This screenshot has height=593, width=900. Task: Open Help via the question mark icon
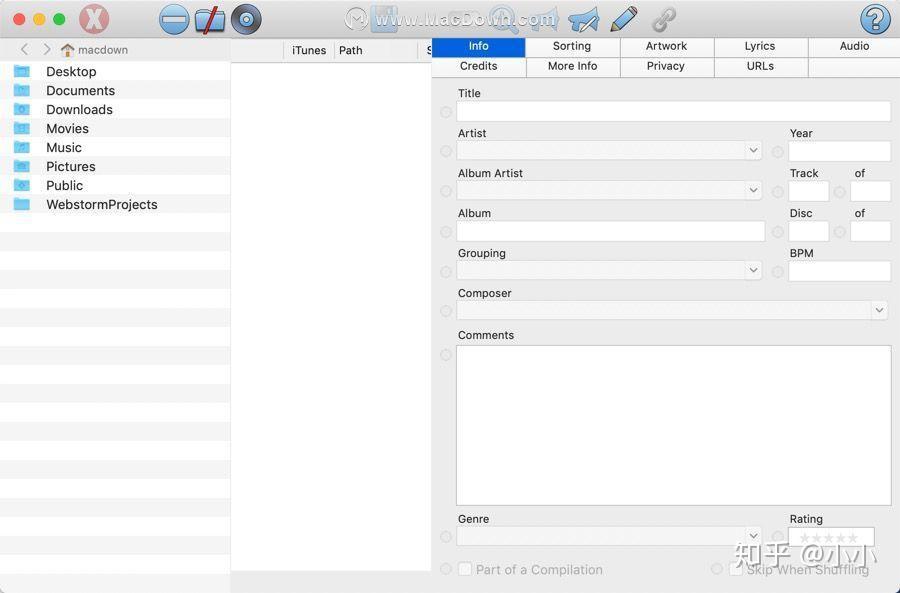coord(874,18)
